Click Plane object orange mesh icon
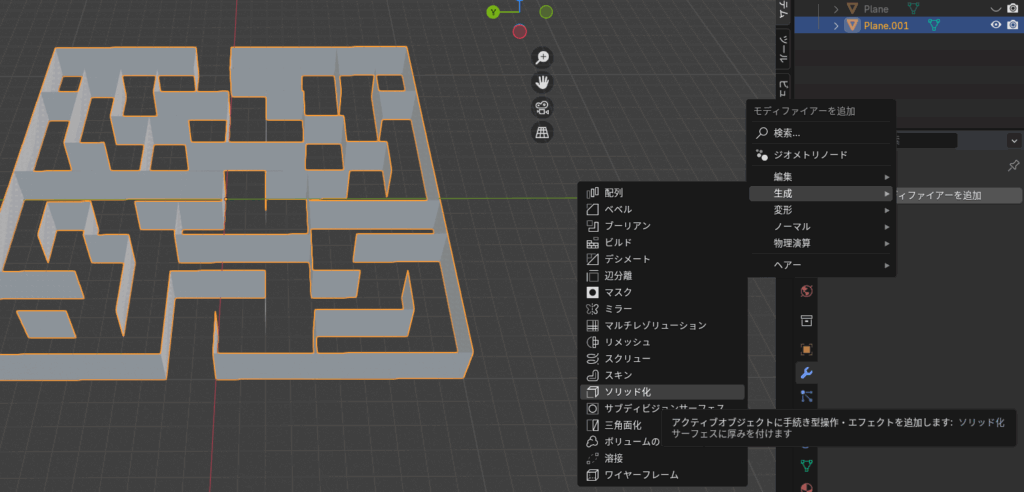The height and width of the screenshot is (492, 1024). coord(852,8)
